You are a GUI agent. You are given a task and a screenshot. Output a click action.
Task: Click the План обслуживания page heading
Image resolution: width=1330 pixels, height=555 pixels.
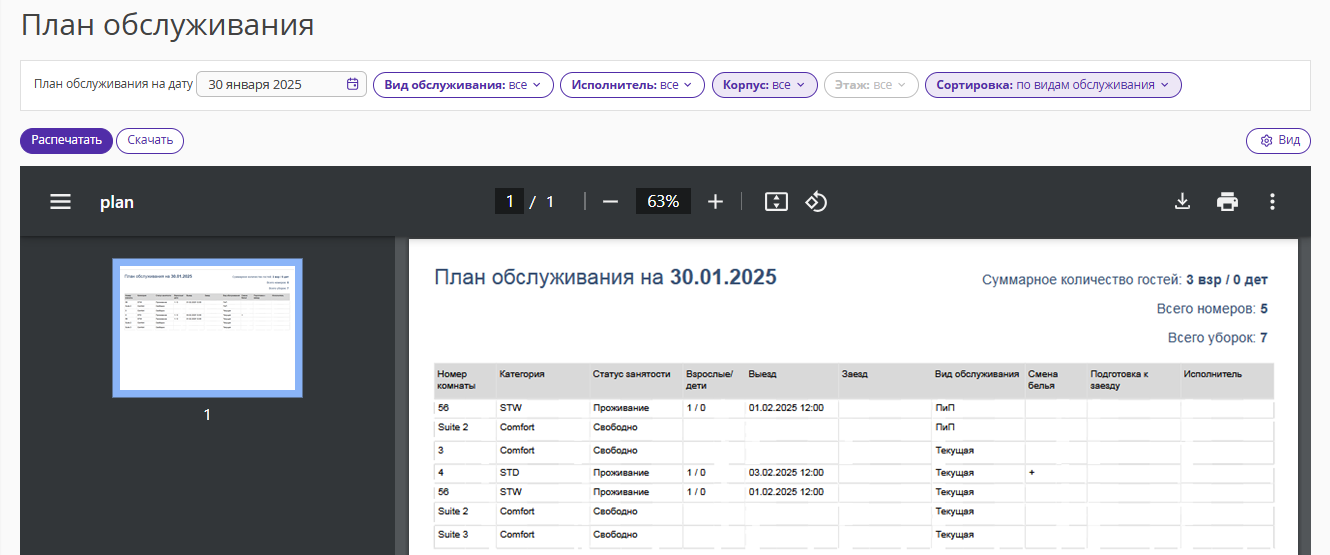(168, 25)
